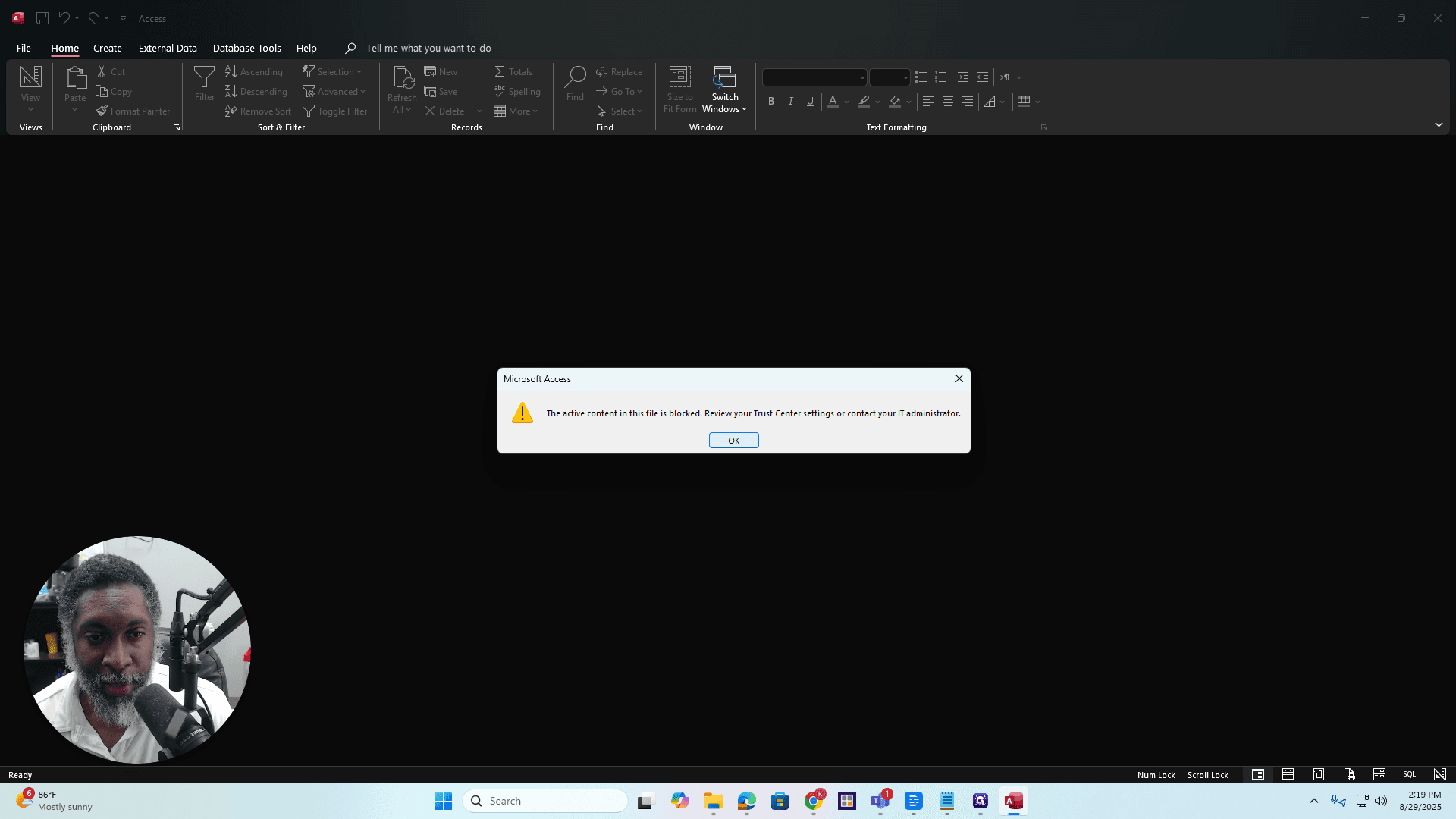Toggle Underline text formatting
The image size is (1456, 819).
810,101
